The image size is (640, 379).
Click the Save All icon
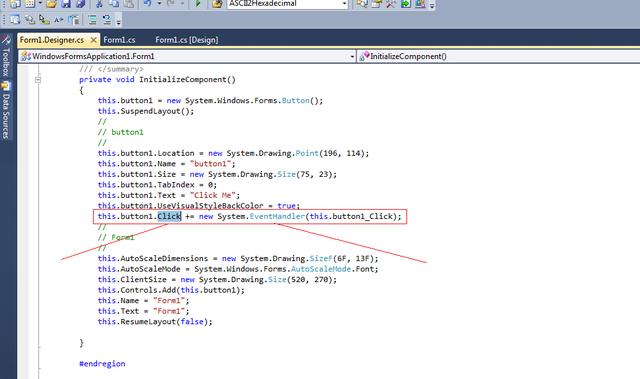click(x=80, y=4)
